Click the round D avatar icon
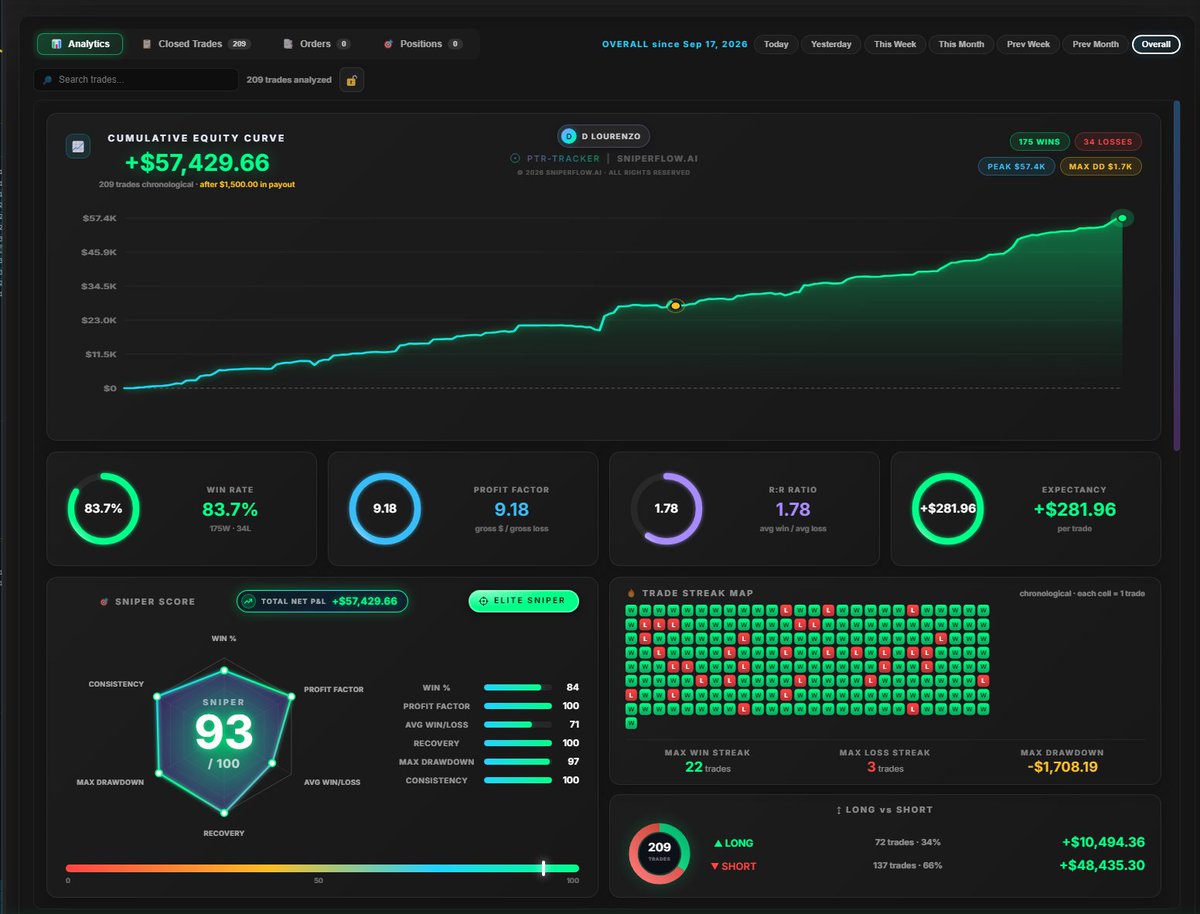 pos(569,136)
